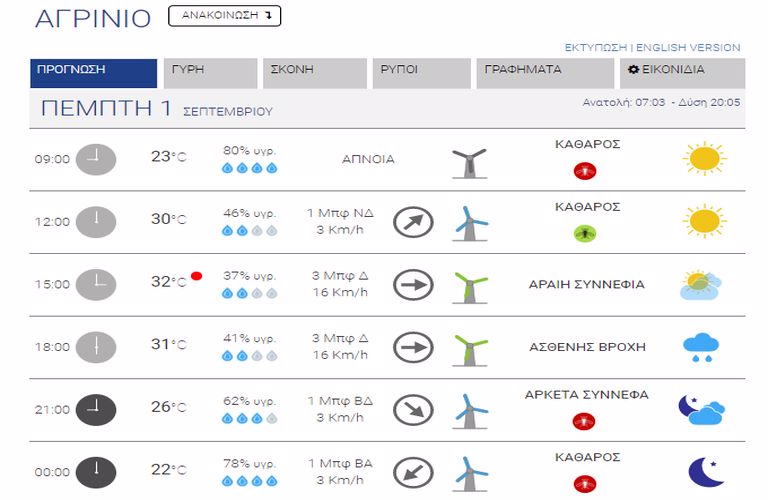Image resolution: width=768 pixels, height=500 pixels.
Task: Open ΕΙΚΟΝΙΔΙΑ settings with gear icon
Action: (682, 73)
